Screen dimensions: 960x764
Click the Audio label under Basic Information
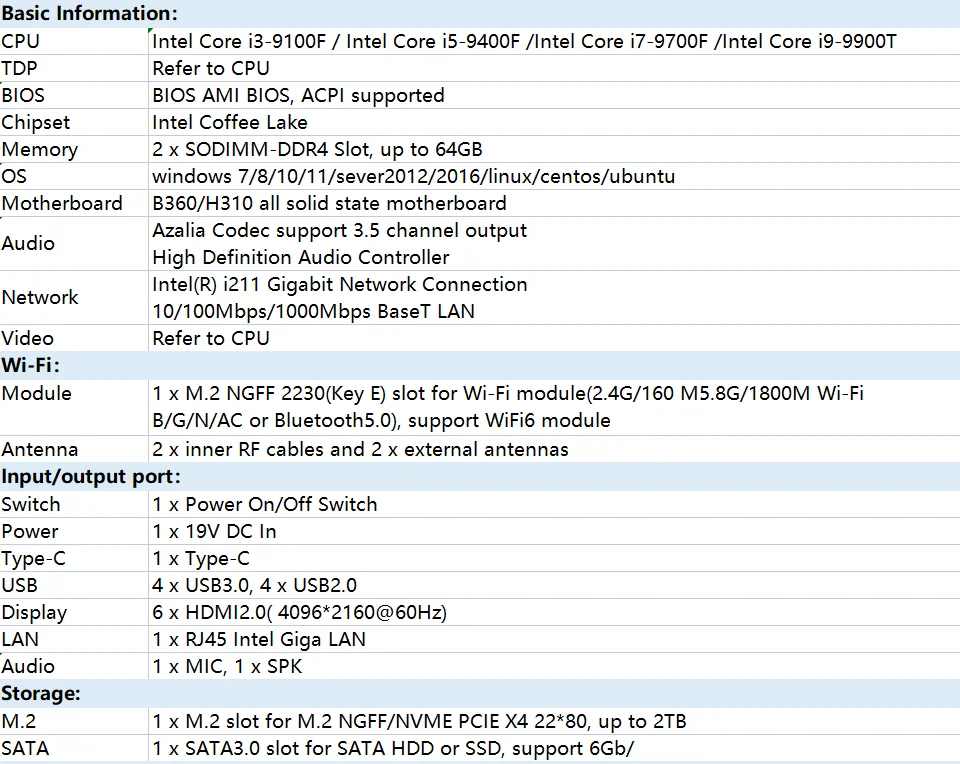click(73, 244)
